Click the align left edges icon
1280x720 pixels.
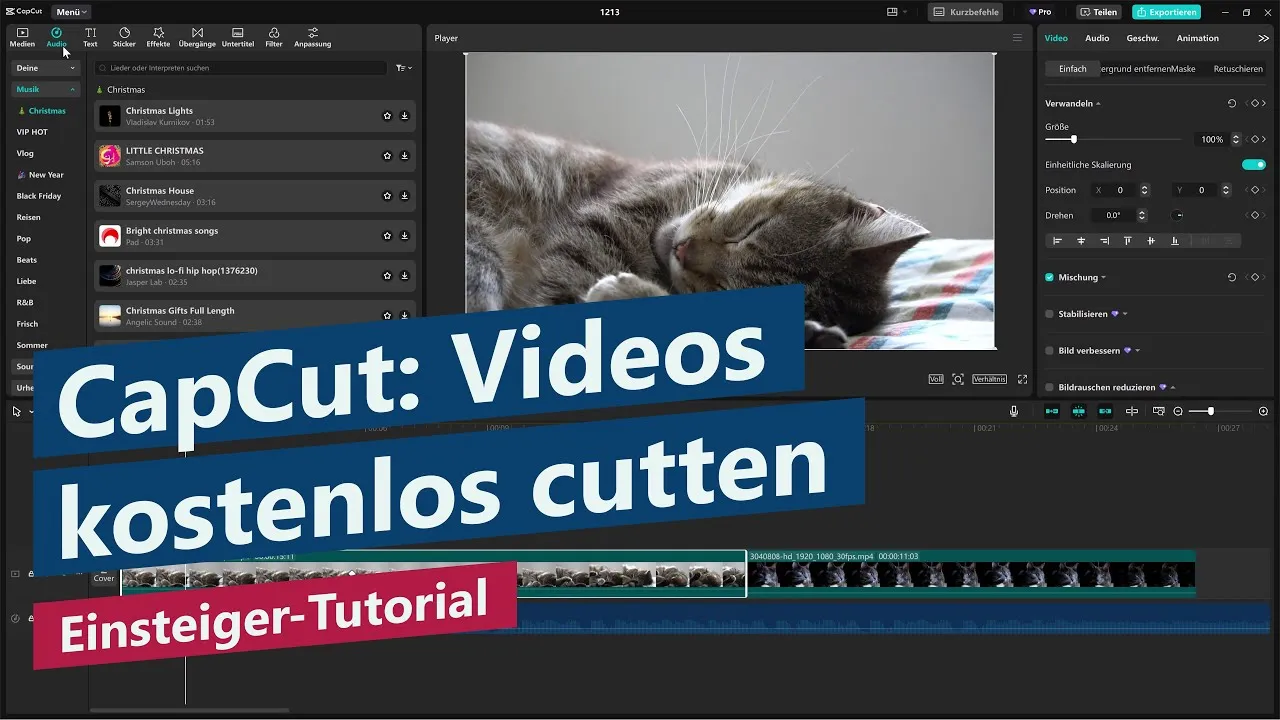tap(1057, 241)
